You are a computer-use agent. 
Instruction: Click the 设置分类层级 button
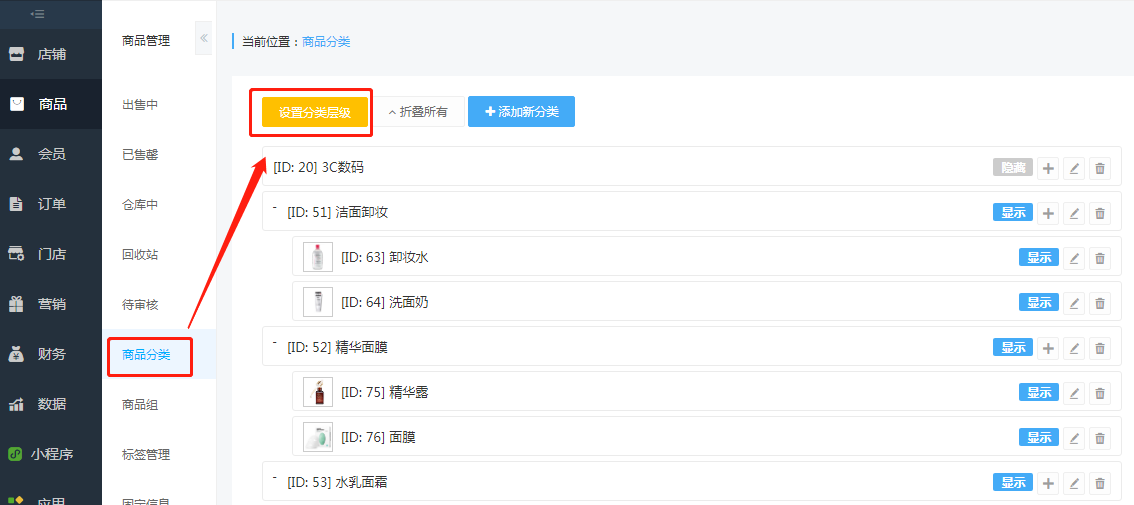315,112
